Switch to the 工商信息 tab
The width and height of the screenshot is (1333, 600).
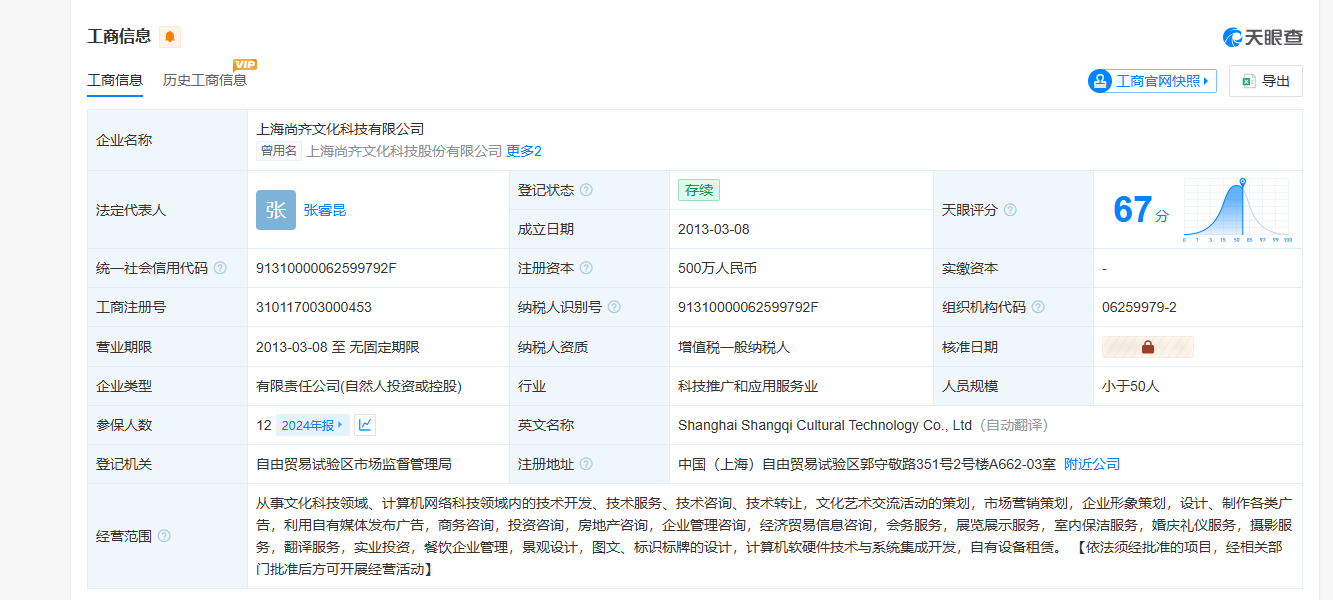tap(115, 80)
